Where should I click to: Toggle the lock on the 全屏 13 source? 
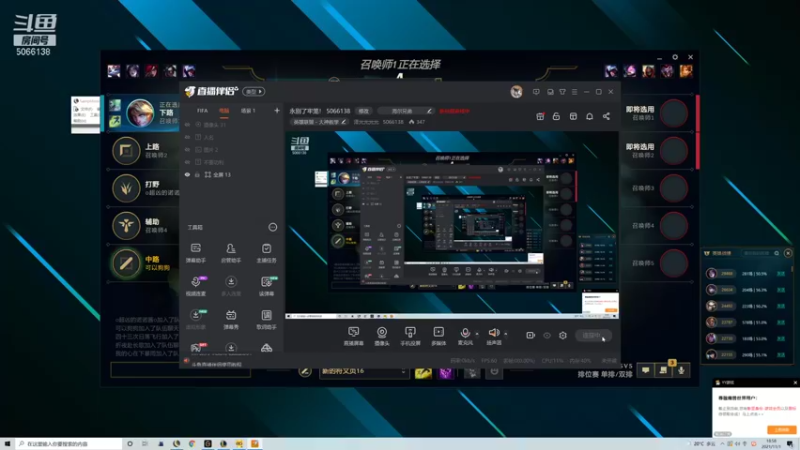(x=197, y=174)
